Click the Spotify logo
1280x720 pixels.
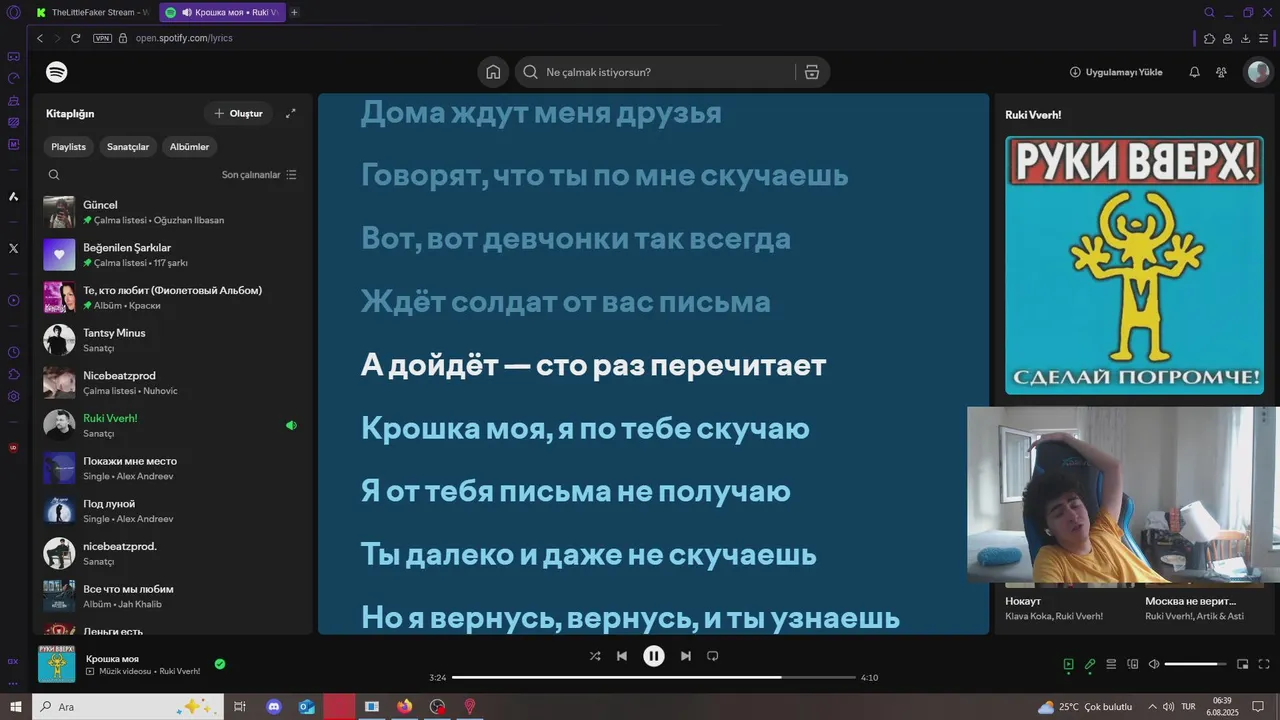coord(57,72)
